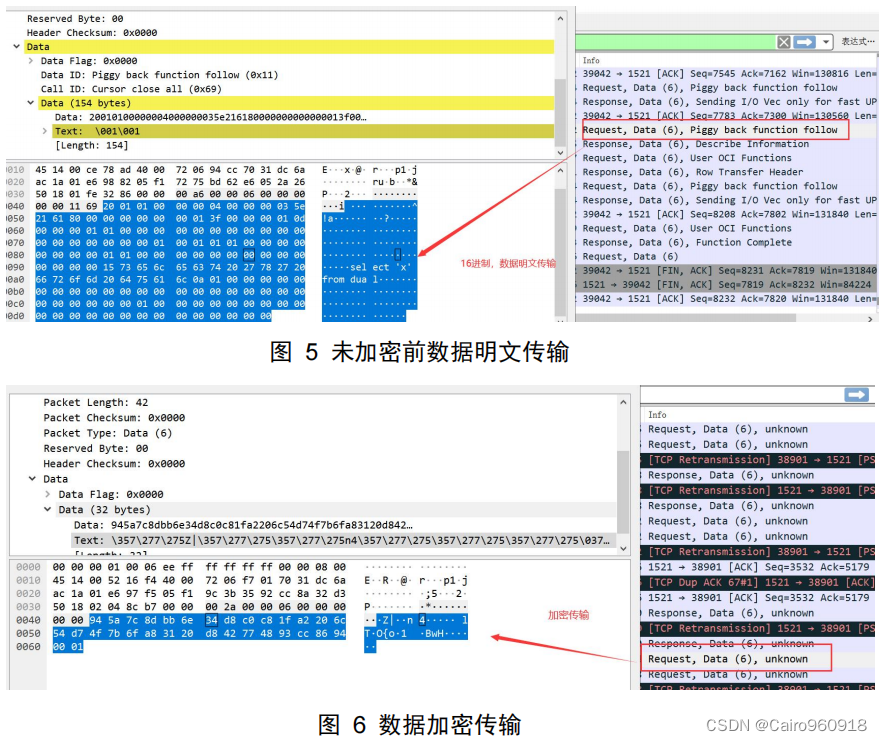This screenshot has height=741, width=882.
Task: Select Packet Type: Data (6) row
Action: coord(107,433)
